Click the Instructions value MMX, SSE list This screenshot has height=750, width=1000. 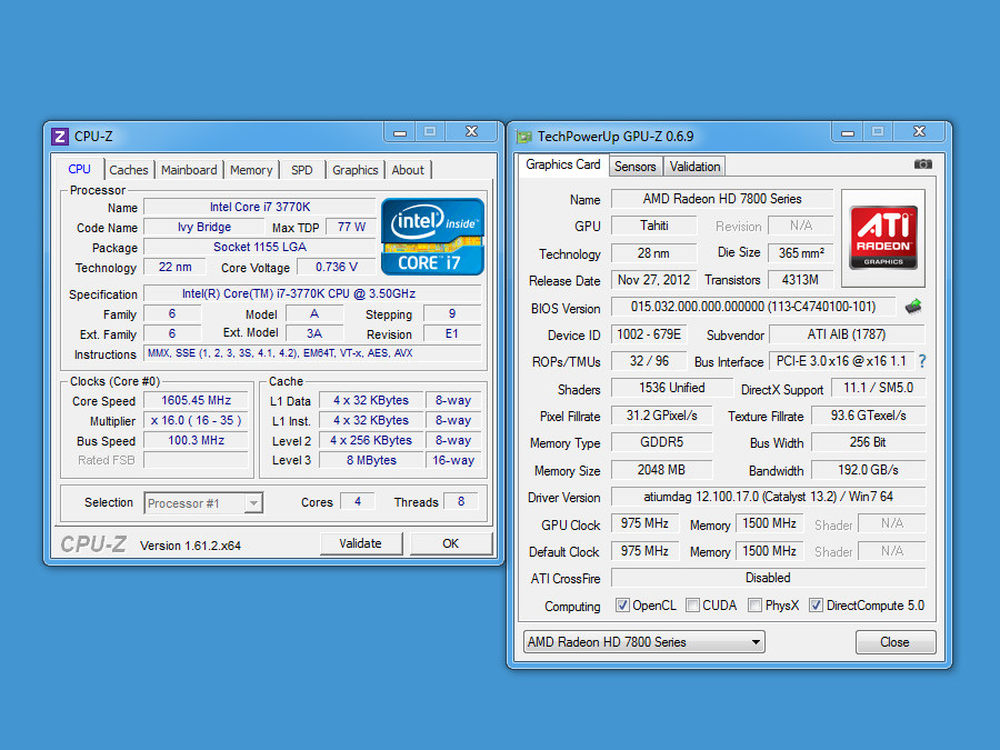(312, 353)
